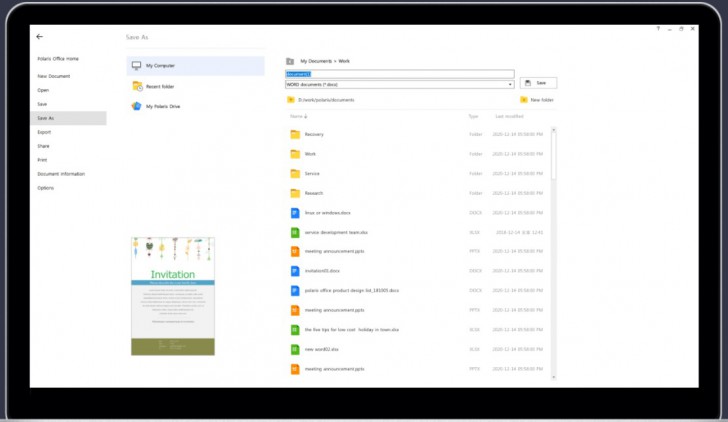Screen dimensions: 728x422
Task: Select polaris office product design list_181005.docx
Action: [352, 291]
